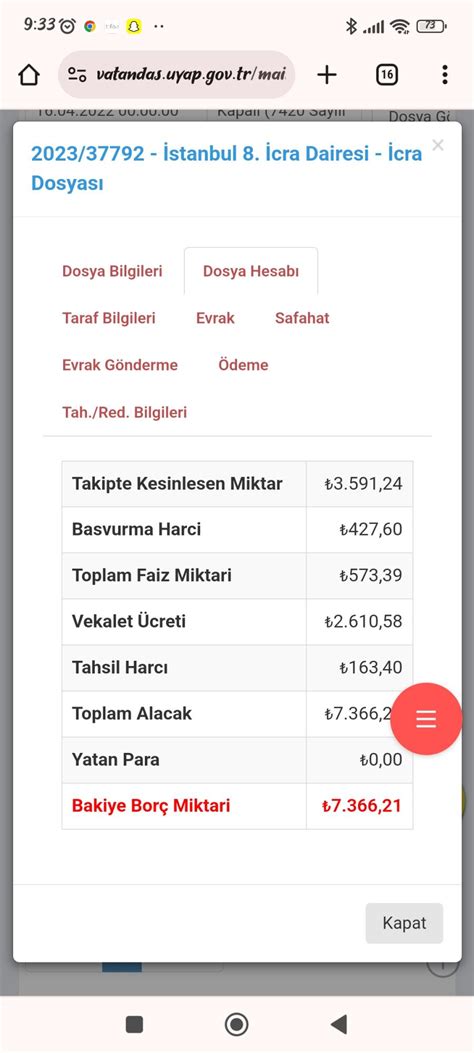Open the Taraf Bilgileri tab
Viewport: 474px width, 1053px height.
109,318
